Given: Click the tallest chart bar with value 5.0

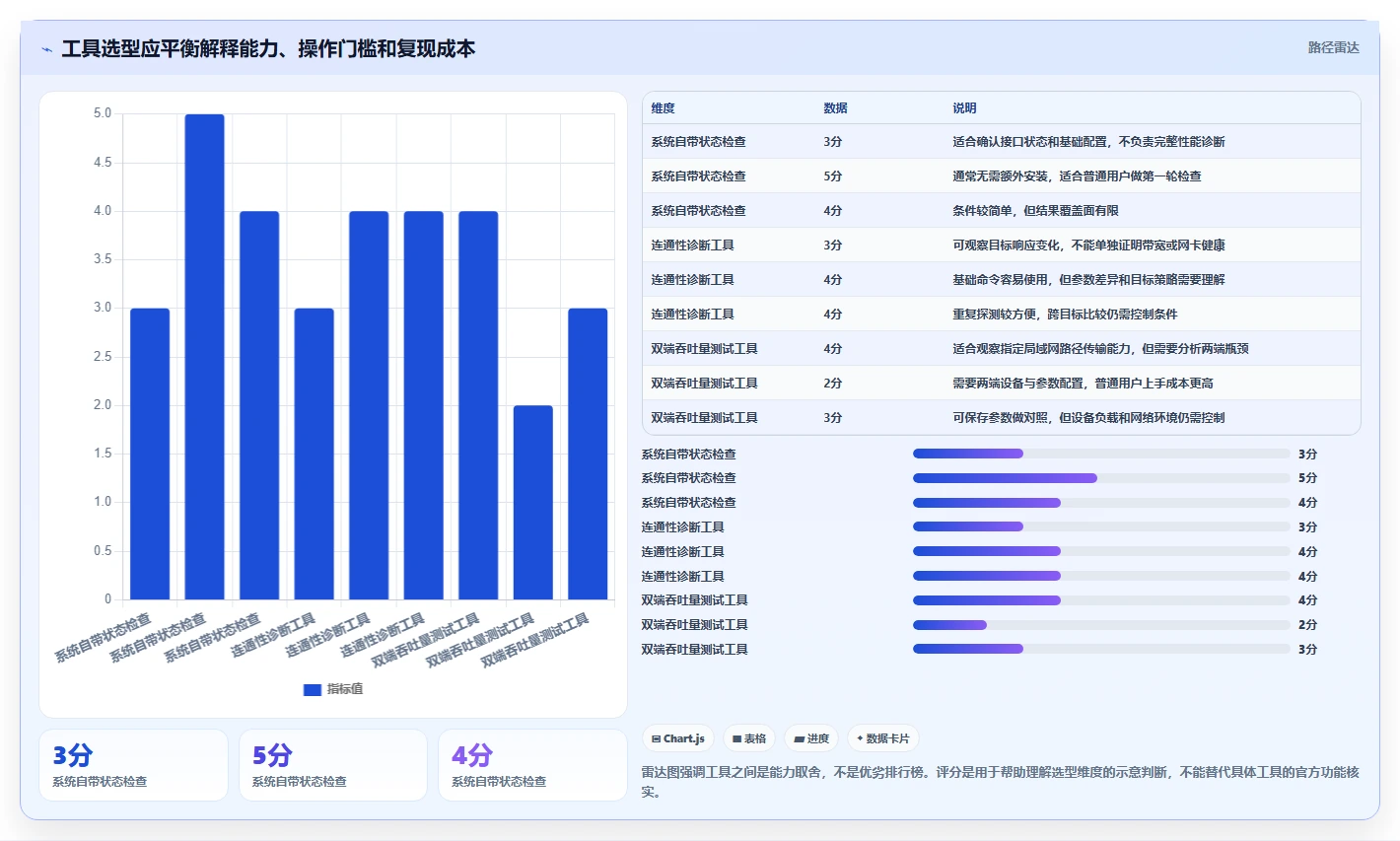Looking at the screenshot, I should [x=204, y=356].
